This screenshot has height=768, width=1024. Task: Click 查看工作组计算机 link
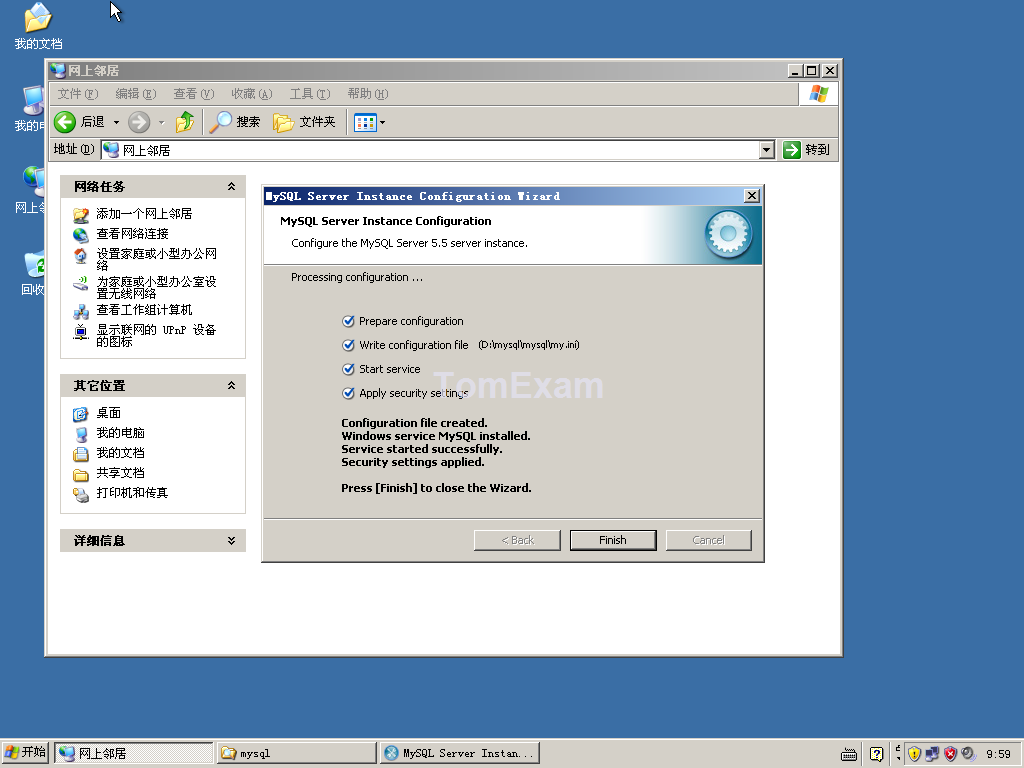[144, 310]
